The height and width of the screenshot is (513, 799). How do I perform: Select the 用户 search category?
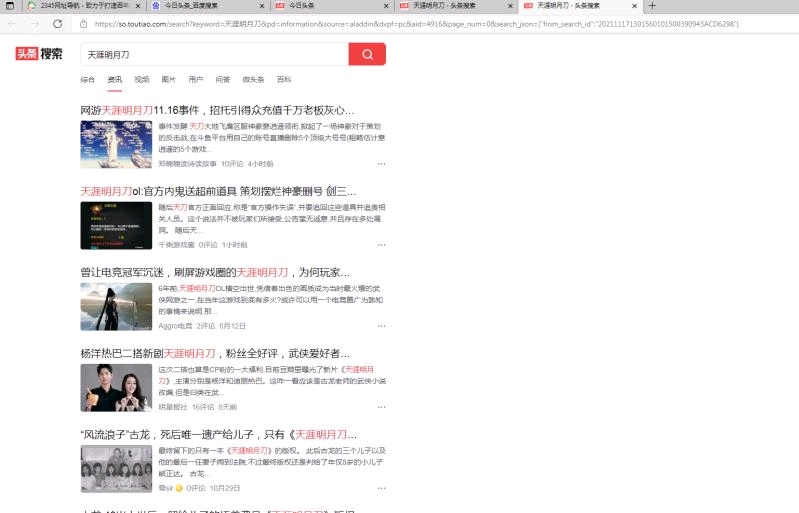[x=195, y=79]
